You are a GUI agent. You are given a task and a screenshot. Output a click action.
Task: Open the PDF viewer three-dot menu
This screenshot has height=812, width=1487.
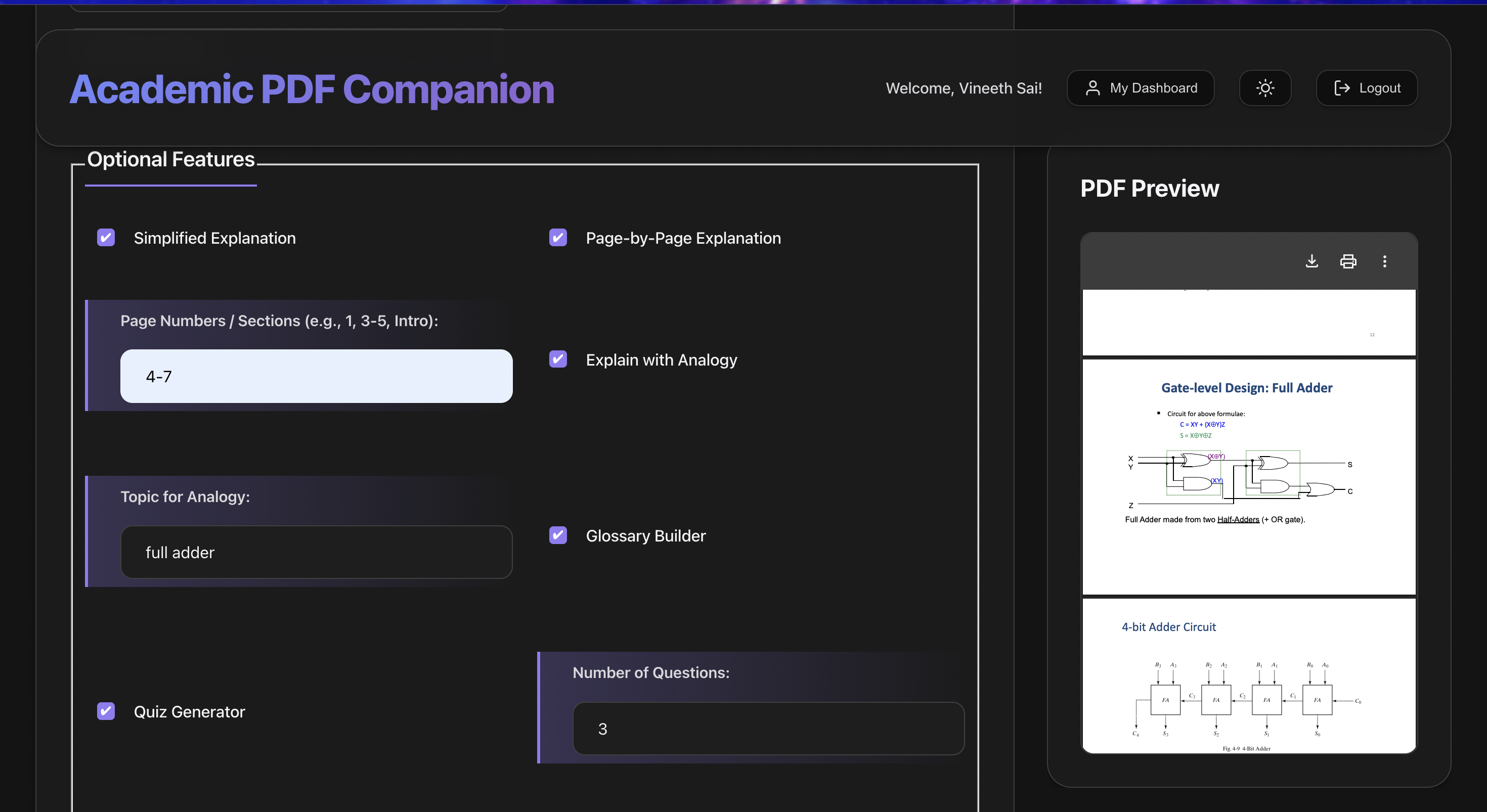1384,261
